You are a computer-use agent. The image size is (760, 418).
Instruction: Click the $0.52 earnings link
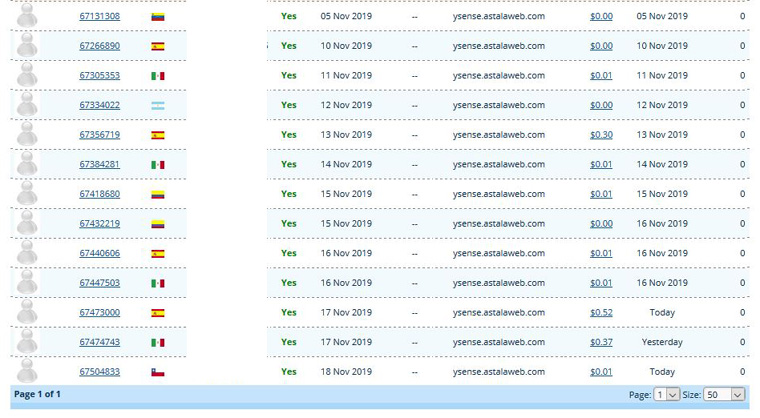coord(601,313)
